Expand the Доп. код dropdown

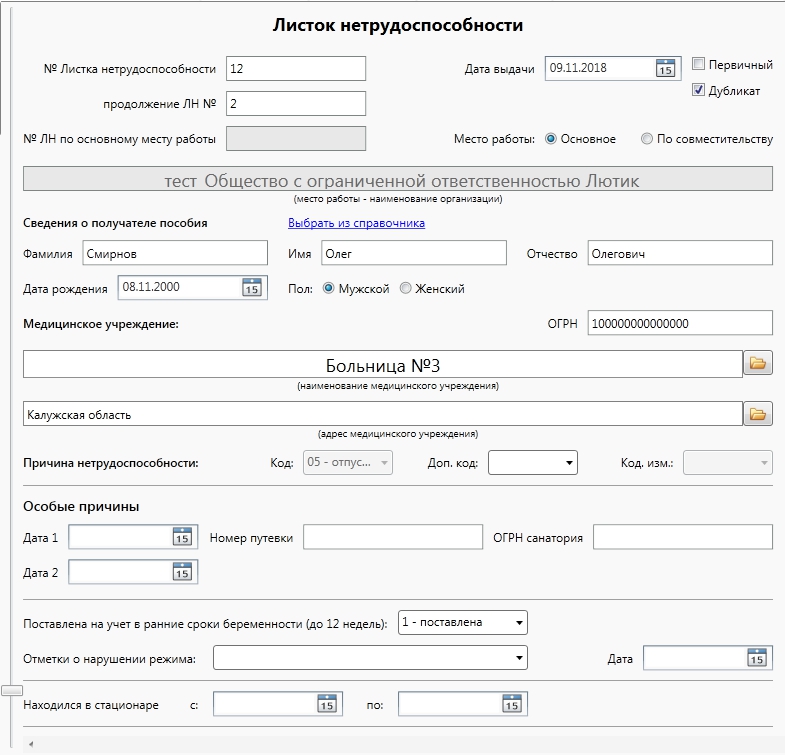click(x=533, y=463)
